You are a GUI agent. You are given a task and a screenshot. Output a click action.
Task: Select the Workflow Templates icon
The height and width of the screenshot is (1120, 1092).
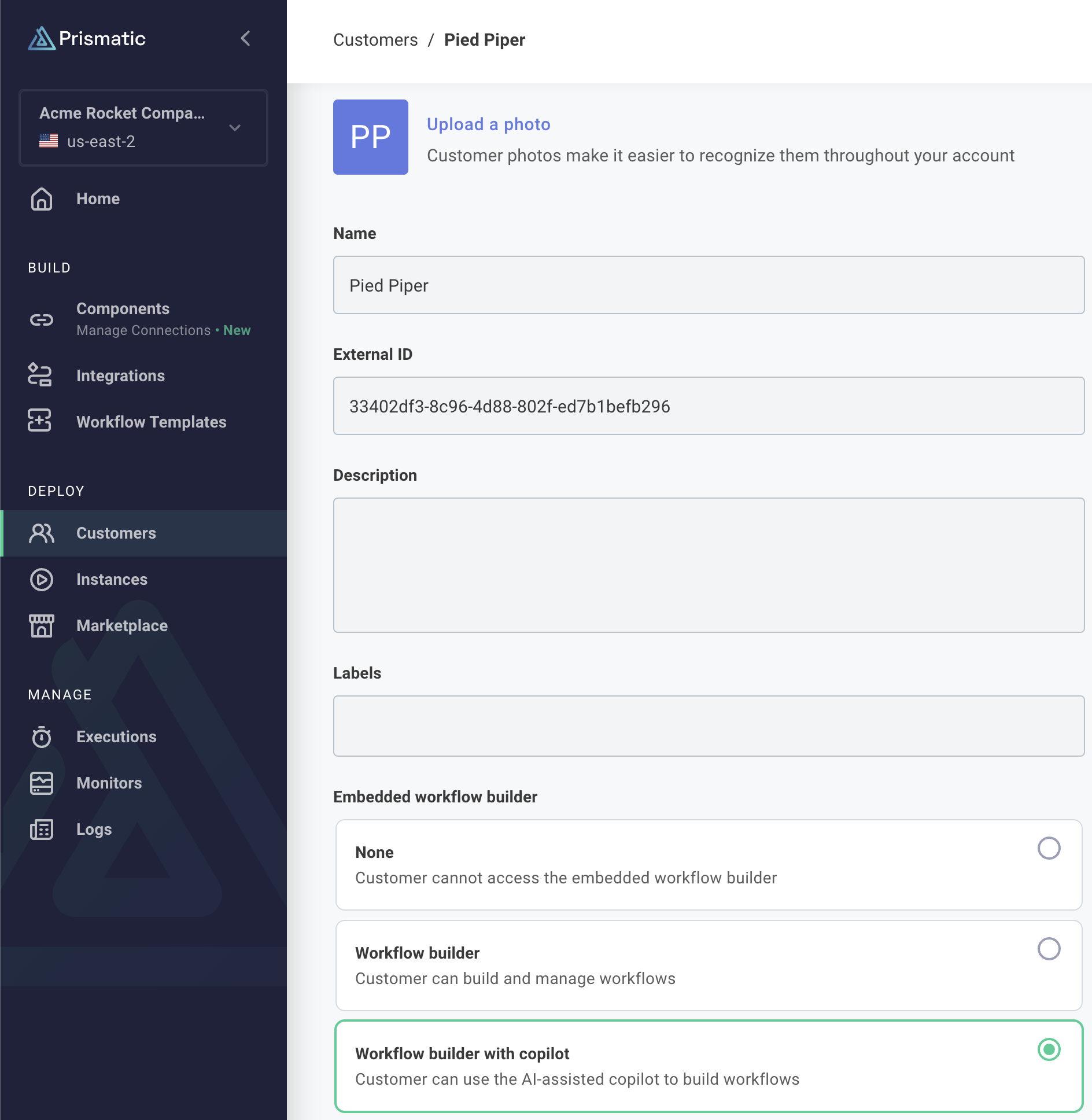click(40, 422)
